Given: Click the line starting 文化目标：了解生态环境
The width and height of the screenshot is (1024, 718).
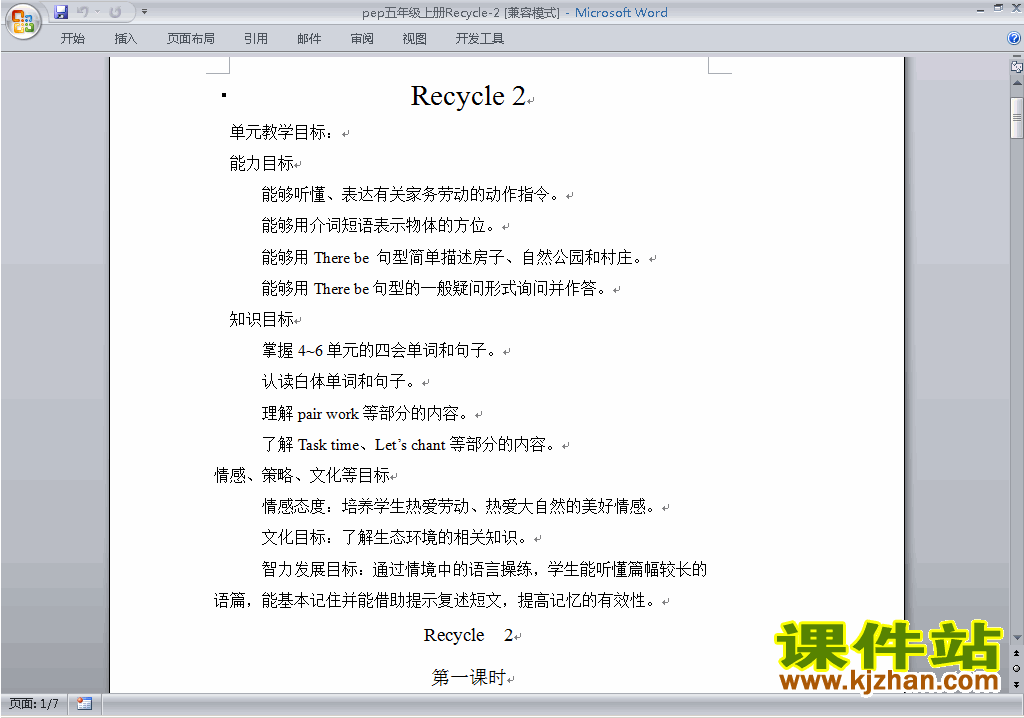Looking at the screenshot, I should tap(394, 538).
